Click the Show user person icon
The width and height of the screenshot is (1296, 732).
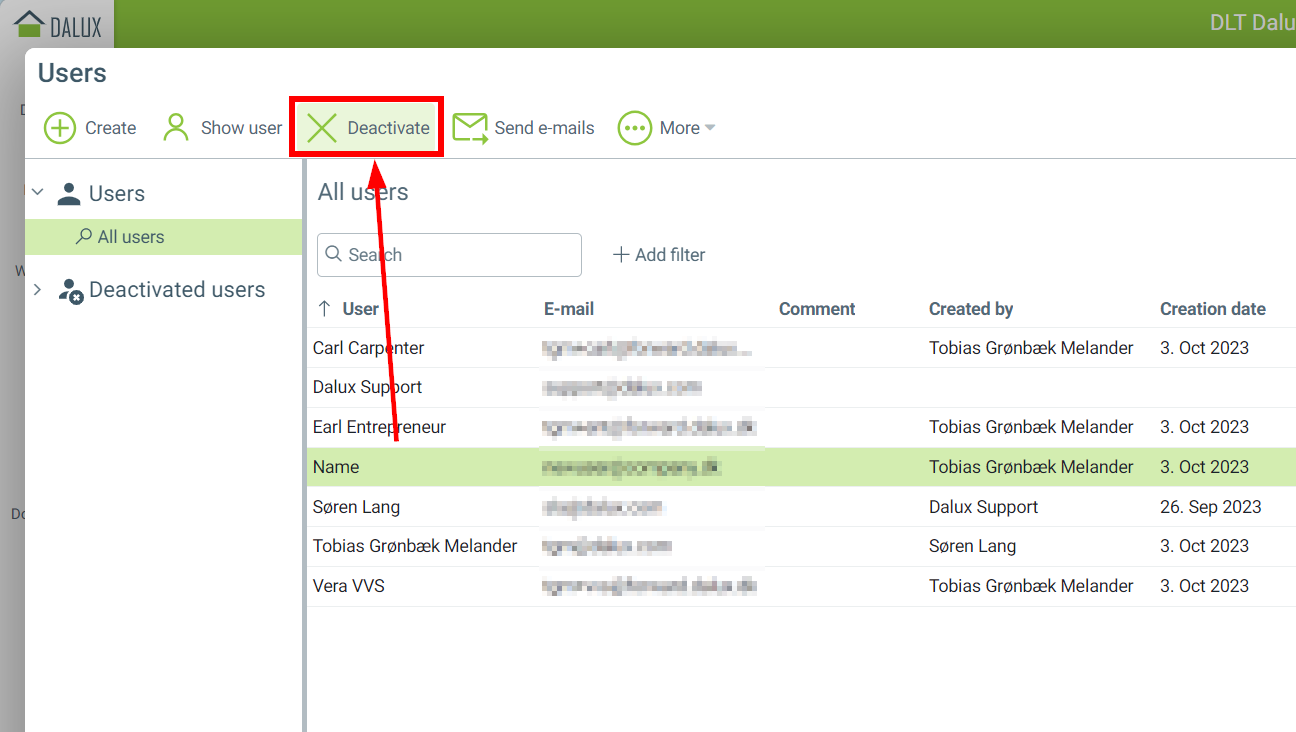point(176,127)
